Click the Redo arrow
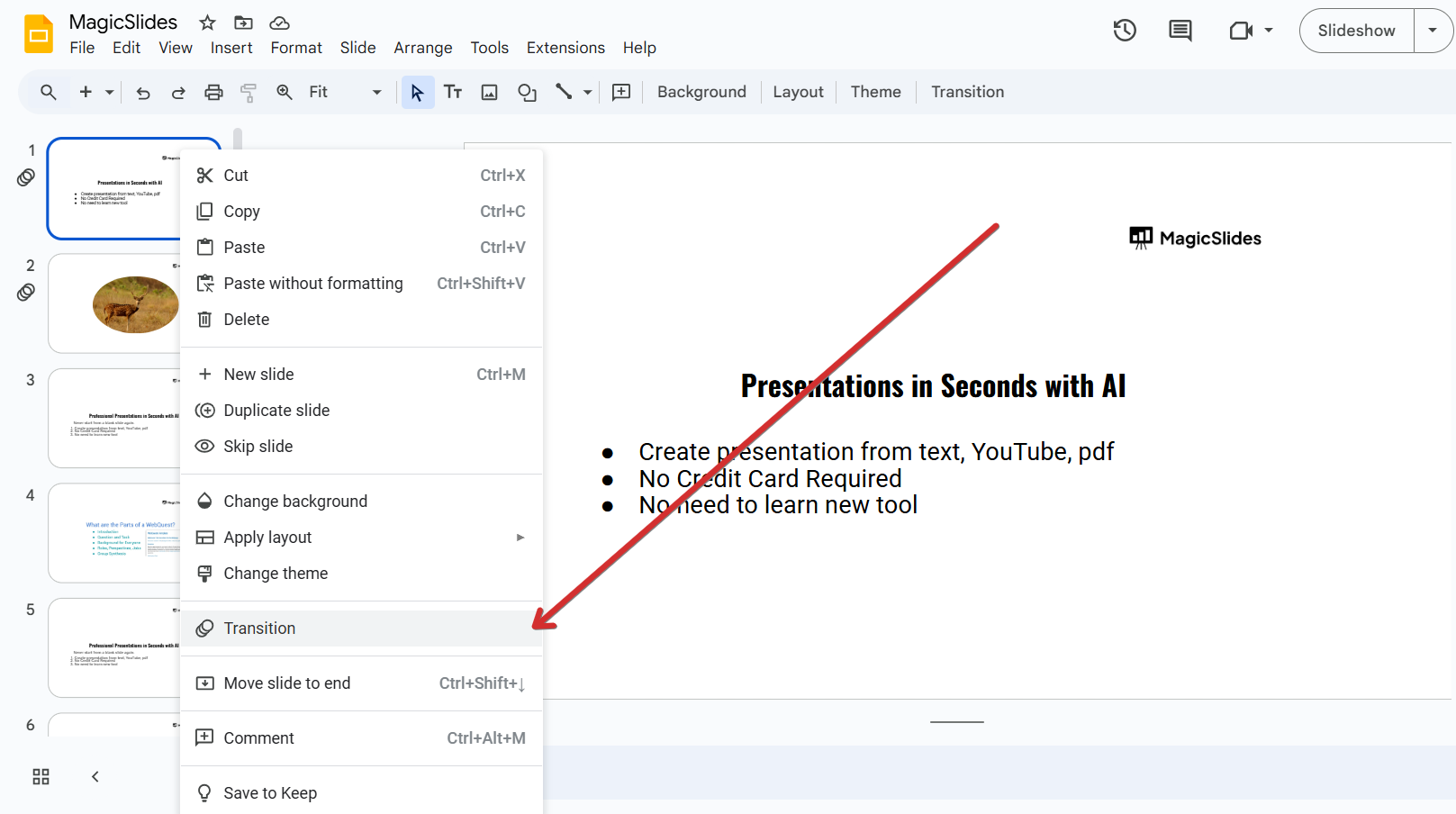 pyautogui.click(x=178, y=92)
